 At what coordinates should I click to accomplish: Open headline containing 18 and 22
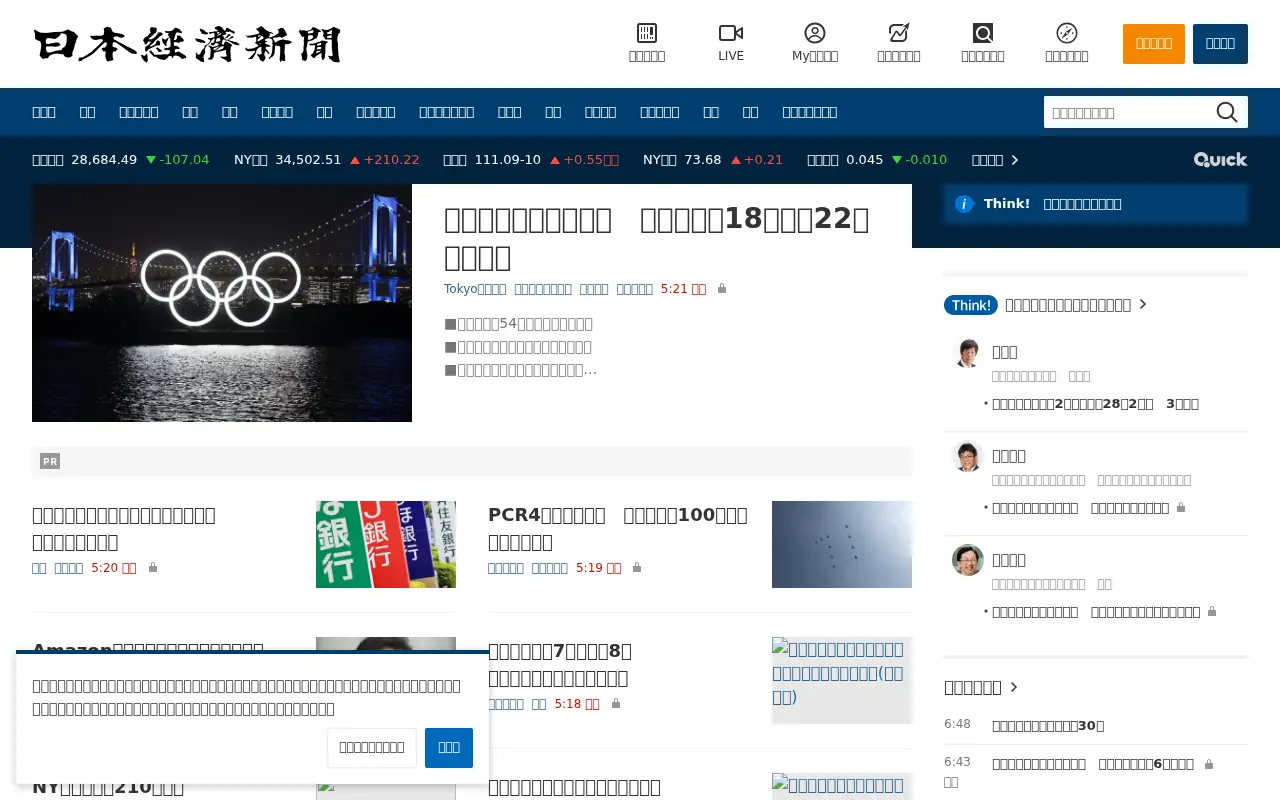click(657, 238)
